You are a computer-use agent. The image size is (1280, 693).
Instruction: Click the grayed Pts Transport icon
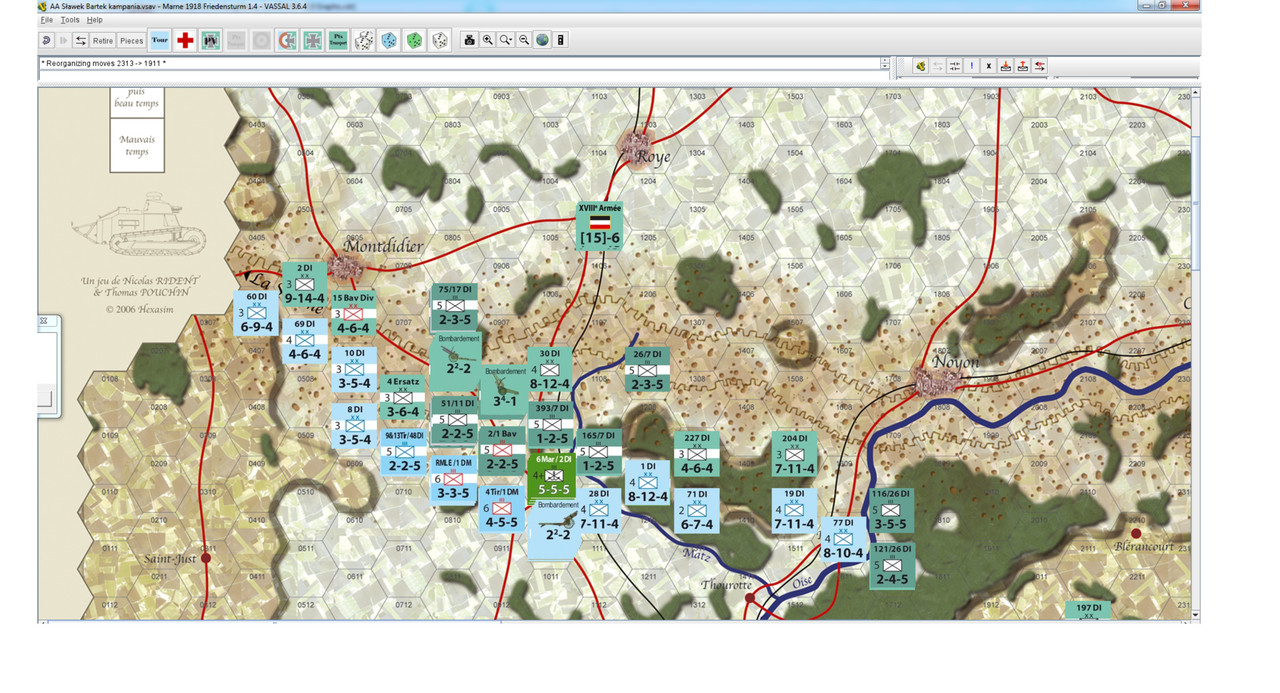pos(236,41)
